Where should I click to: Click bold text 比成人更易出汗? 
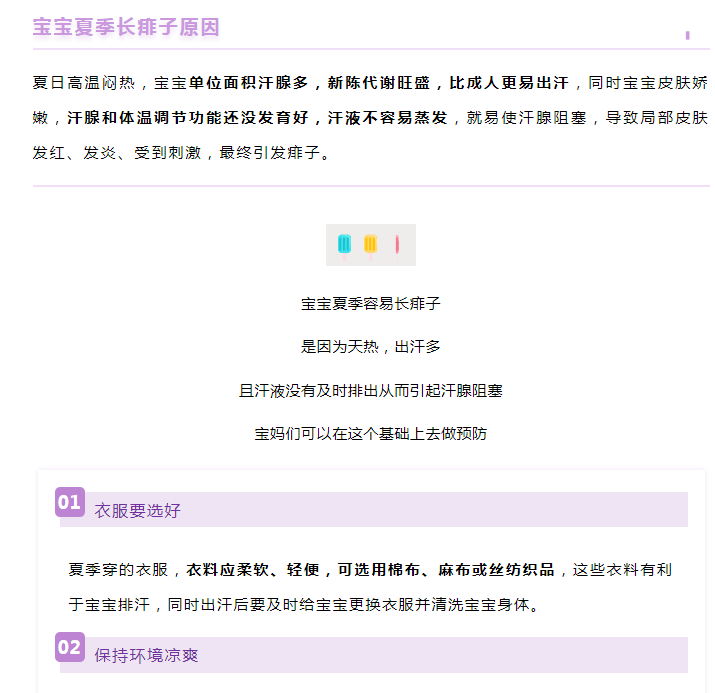click(509, 83)
